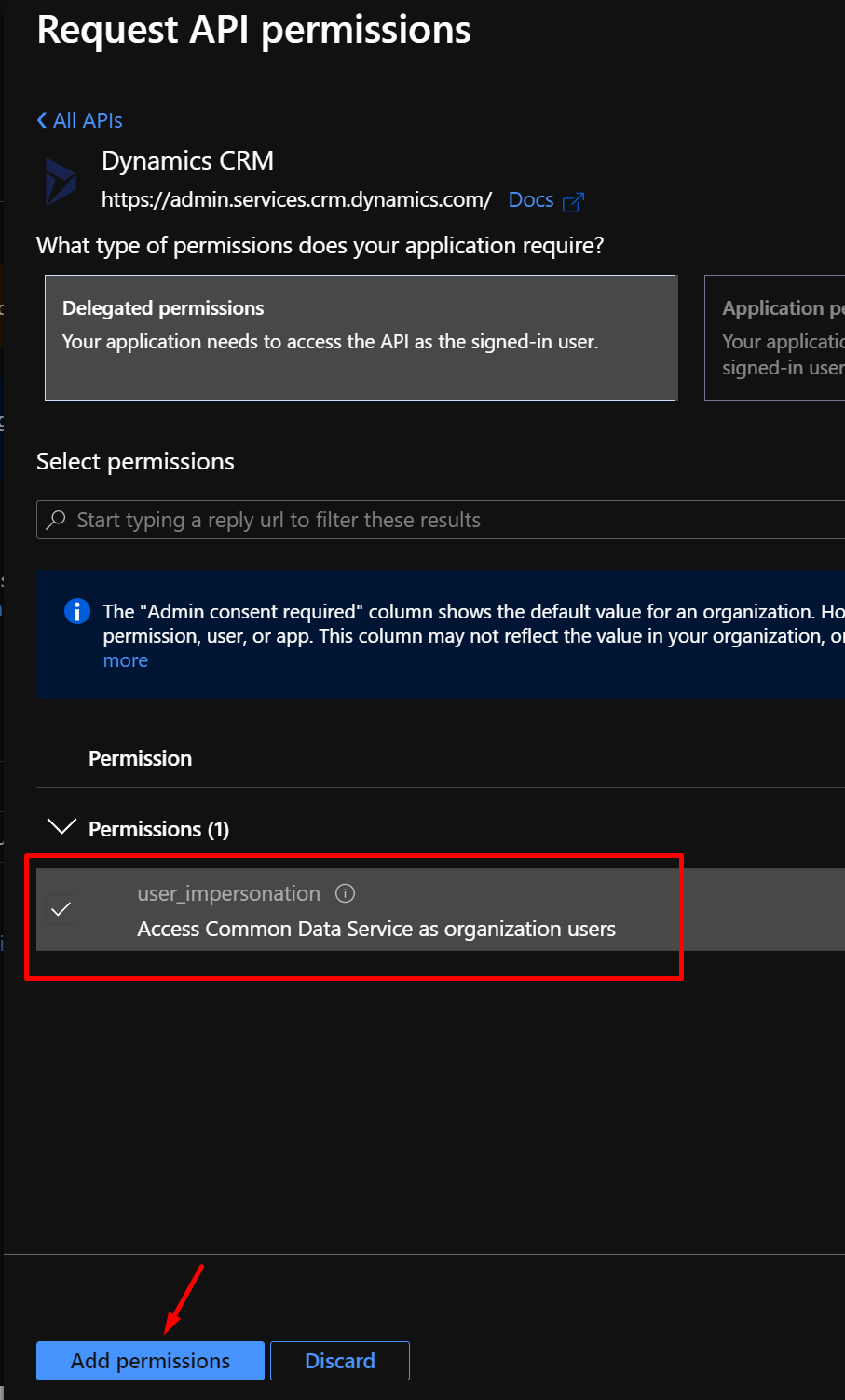
Task: Go back to All APIs
Action: [80, 120]
